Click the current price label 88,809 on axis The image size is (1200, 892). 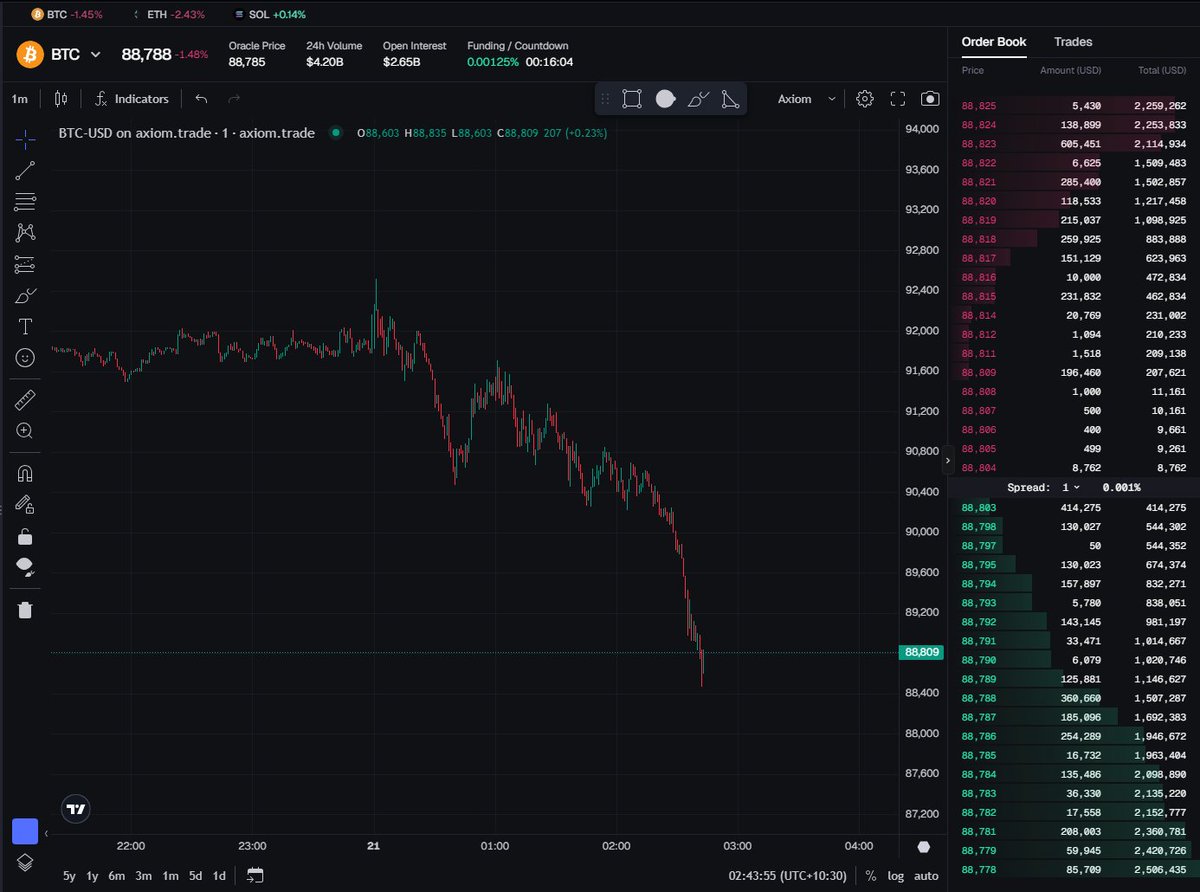921,652
